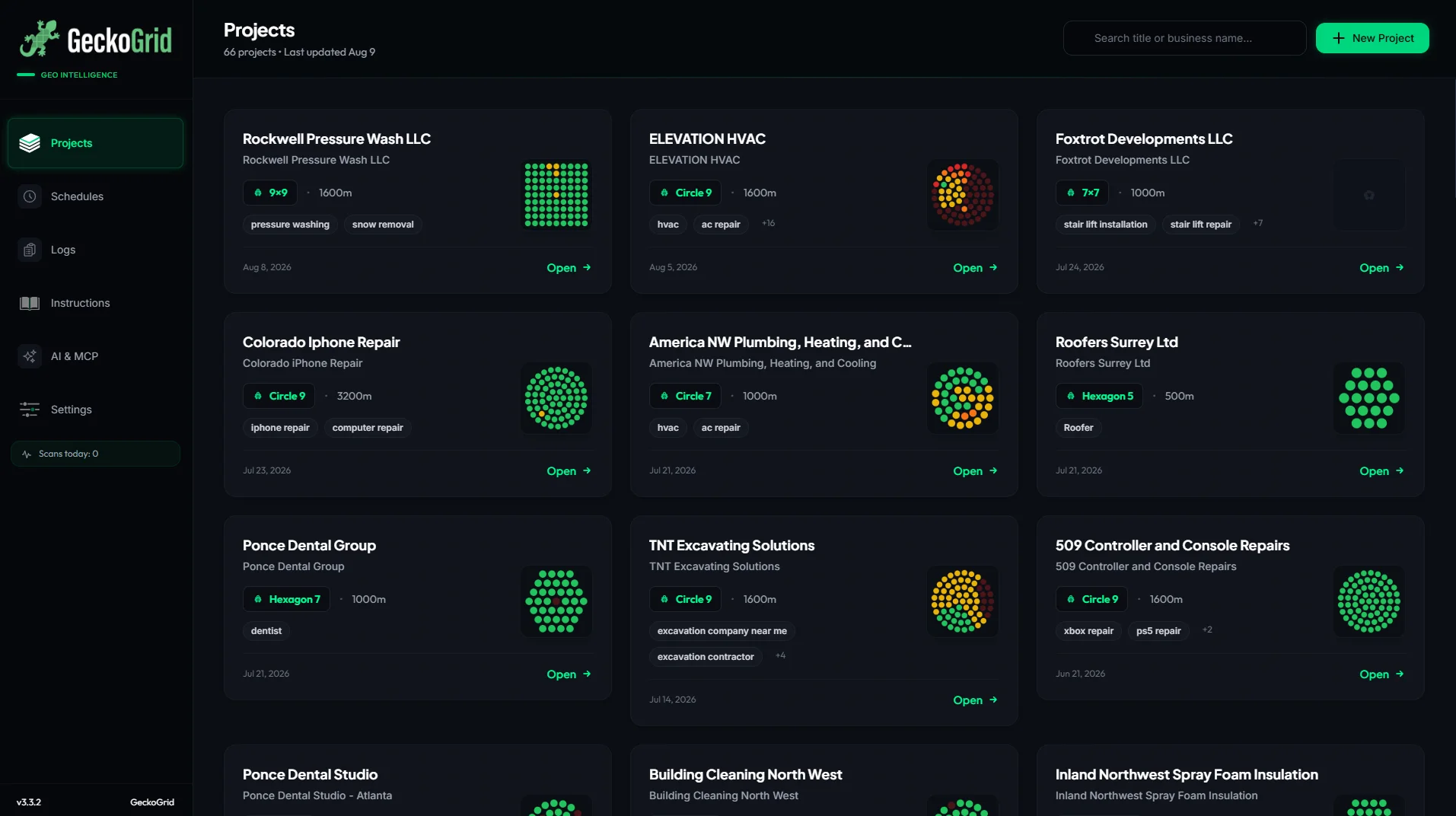The height and width of the screenshot is (816, 1456).
Task: Open 509 Controller circle thumbnail
Action: click(x=1369, y=601)
